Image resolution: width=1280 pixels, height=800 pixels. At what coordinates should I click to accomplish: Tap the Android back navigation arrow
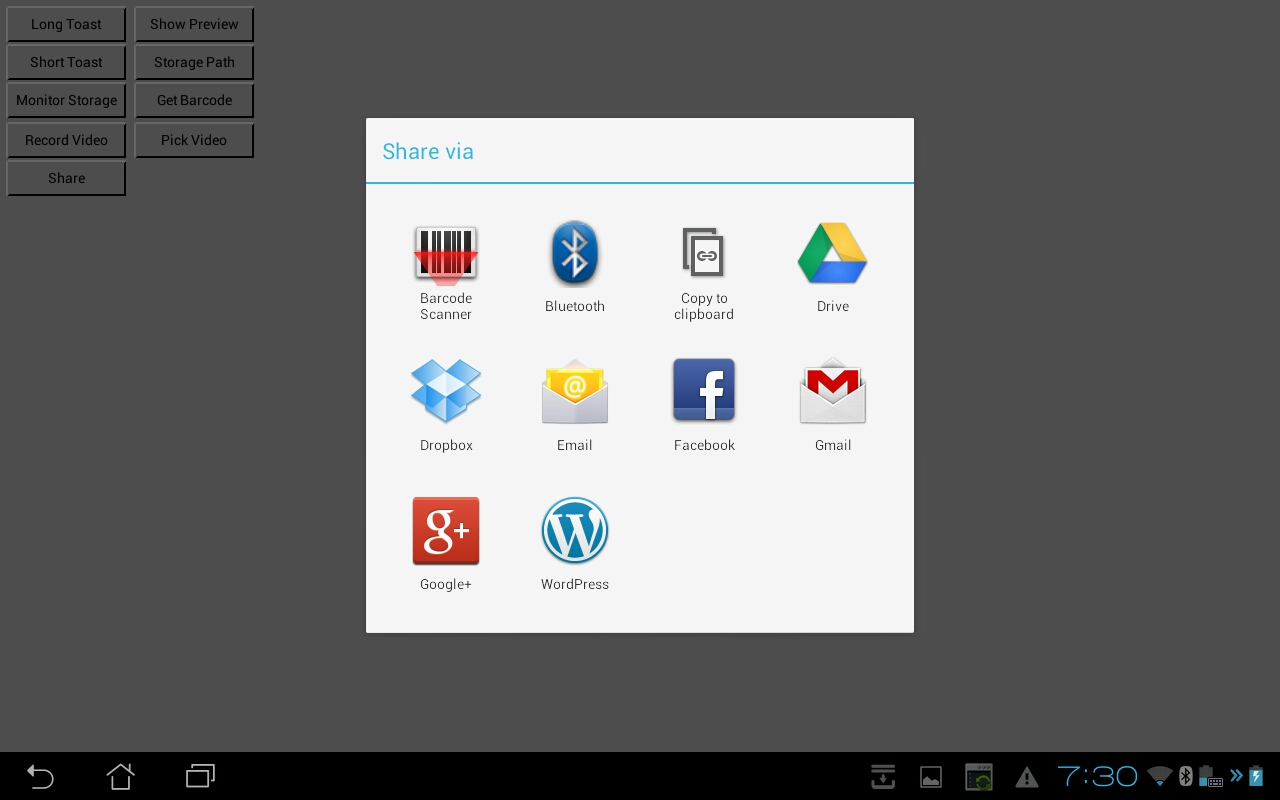click(x=40, y=776)
